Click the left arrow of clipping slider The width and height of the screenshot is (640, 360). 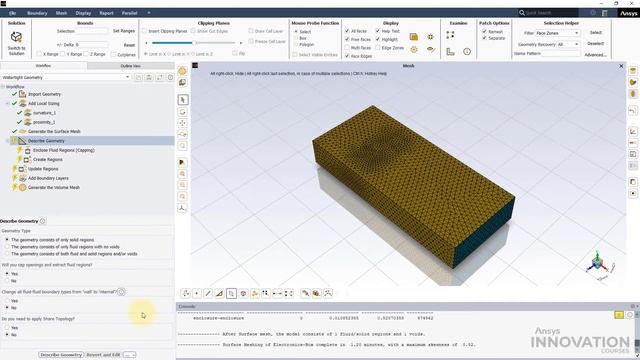[146, 42]
